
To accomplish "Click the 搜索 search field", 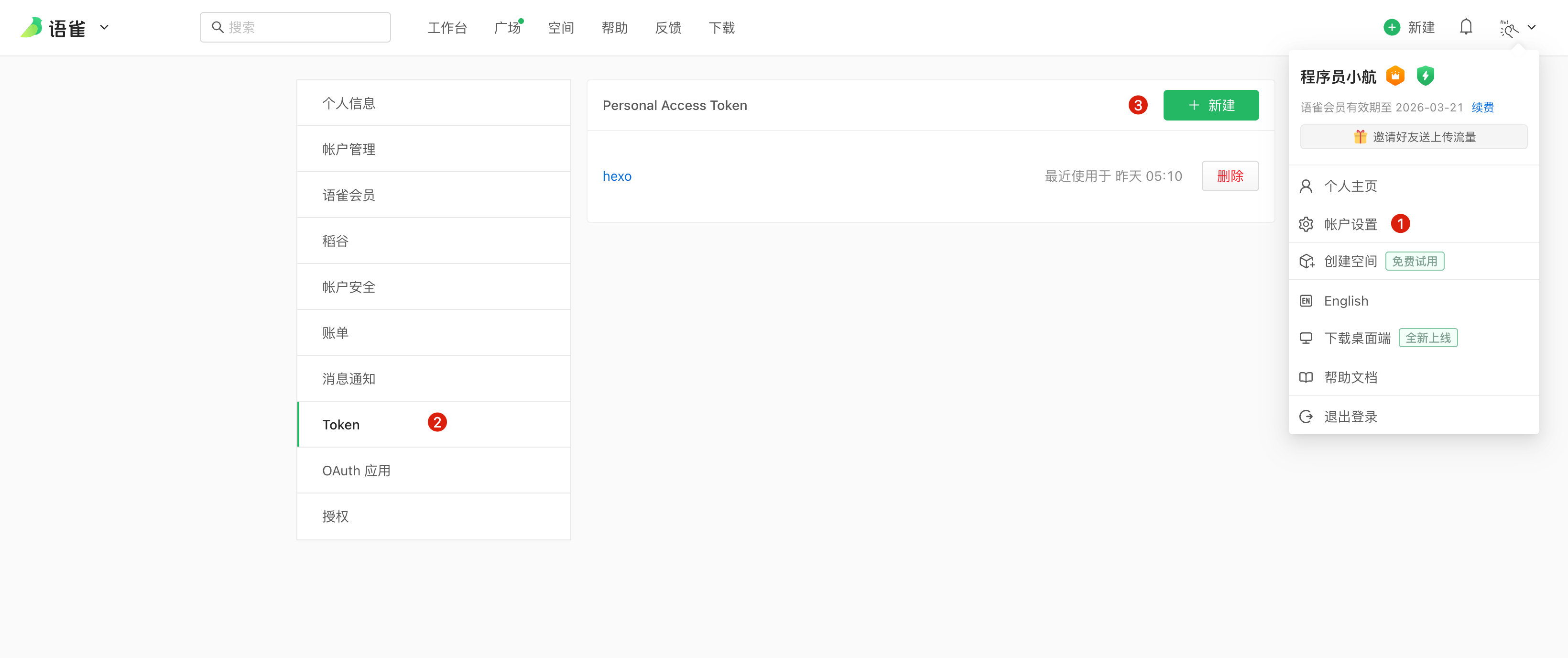I will point(295,27).
